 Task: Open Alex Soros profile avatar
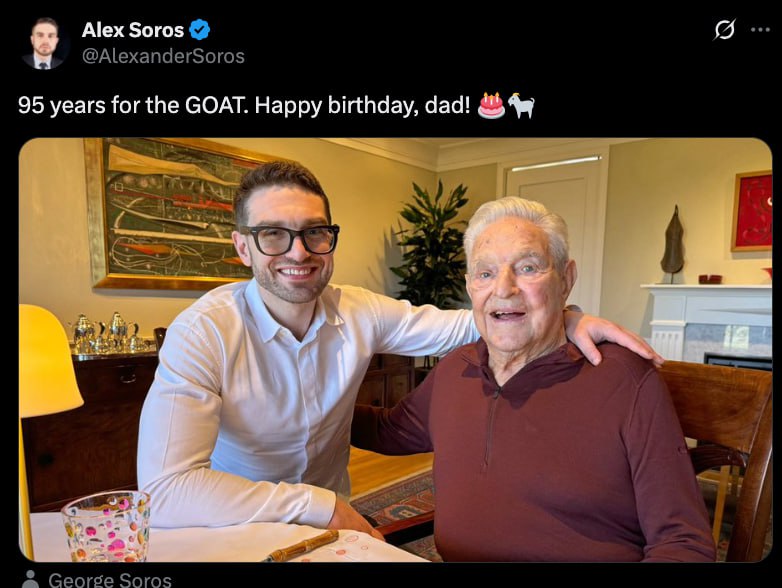point(44,44)
